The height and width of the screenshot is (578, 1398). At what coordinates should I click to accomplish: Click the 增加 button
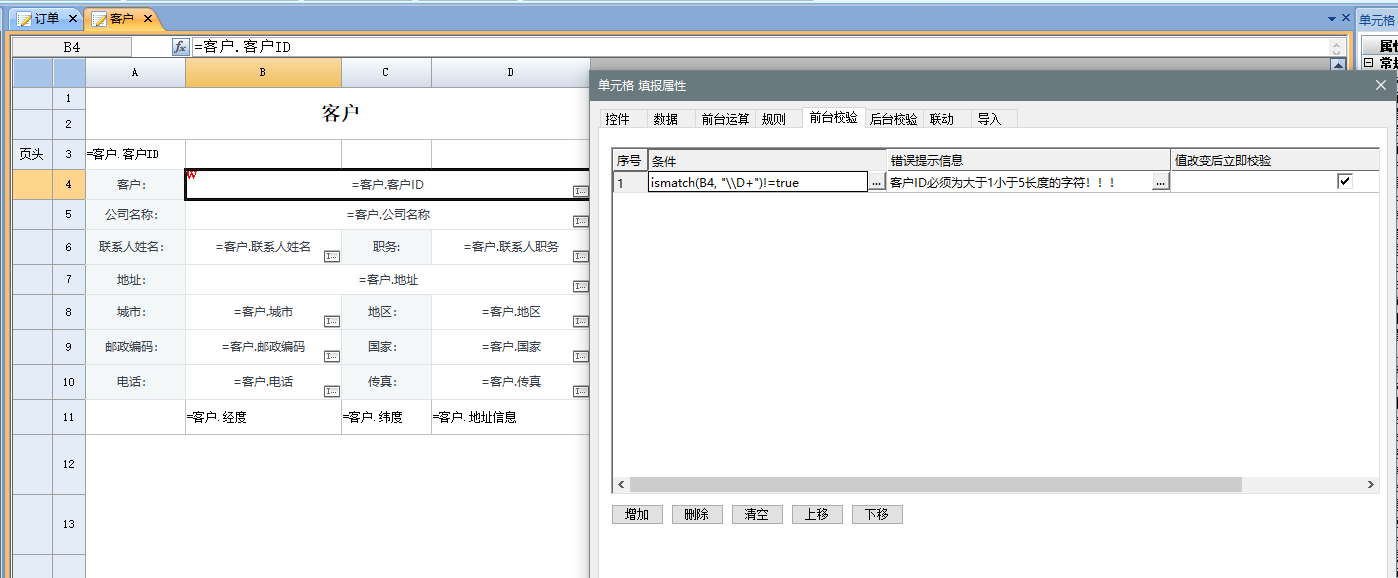(x=637, y=515)
